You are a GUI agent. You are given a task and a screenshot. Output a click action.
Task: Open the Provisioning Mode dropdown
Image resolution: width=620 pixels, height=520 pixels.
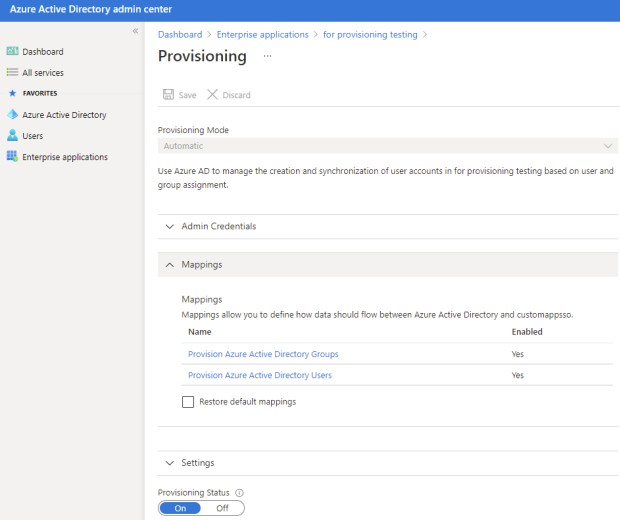click(388, 146)
